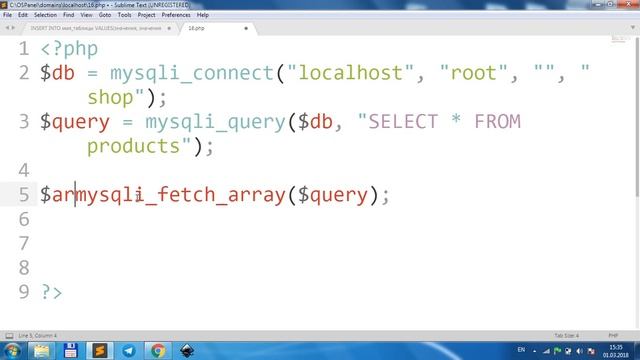
Task: Place cursor in mysqli_fetch_array text
Action: coord(181,195)
